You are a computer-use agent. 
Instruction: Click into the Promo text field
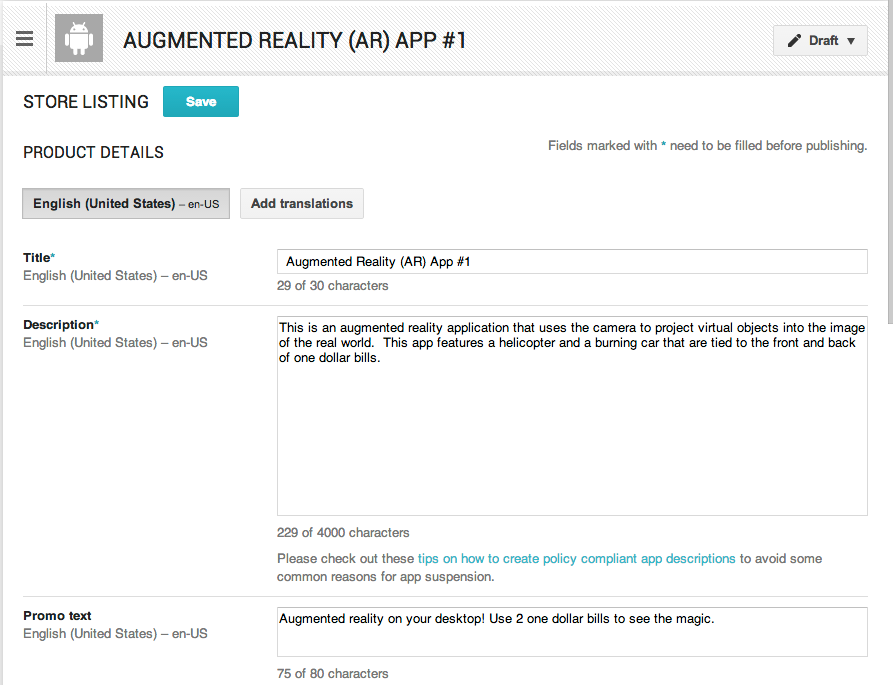pos(572,631)
